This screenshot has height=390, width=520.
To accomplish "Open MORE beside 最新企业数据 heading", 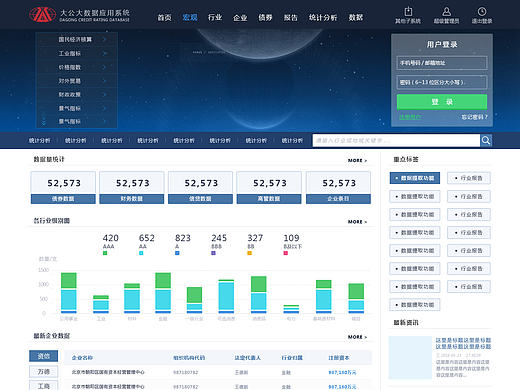I will 357,337.
